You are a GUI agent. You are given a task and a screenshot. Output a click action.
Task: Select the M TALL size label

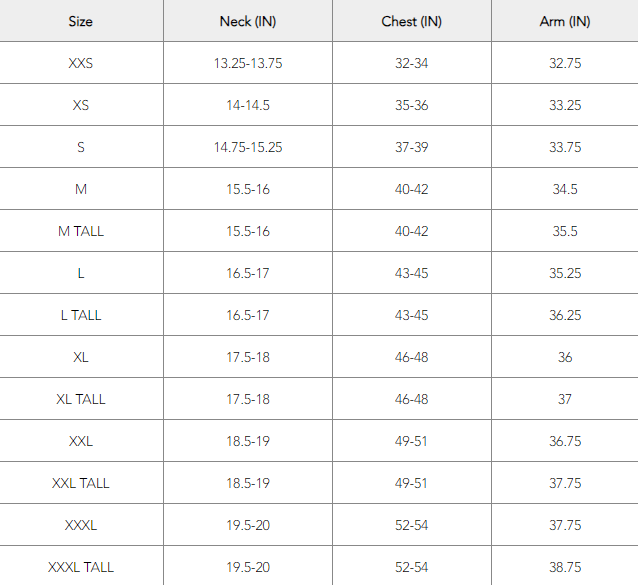coord(81,231)
